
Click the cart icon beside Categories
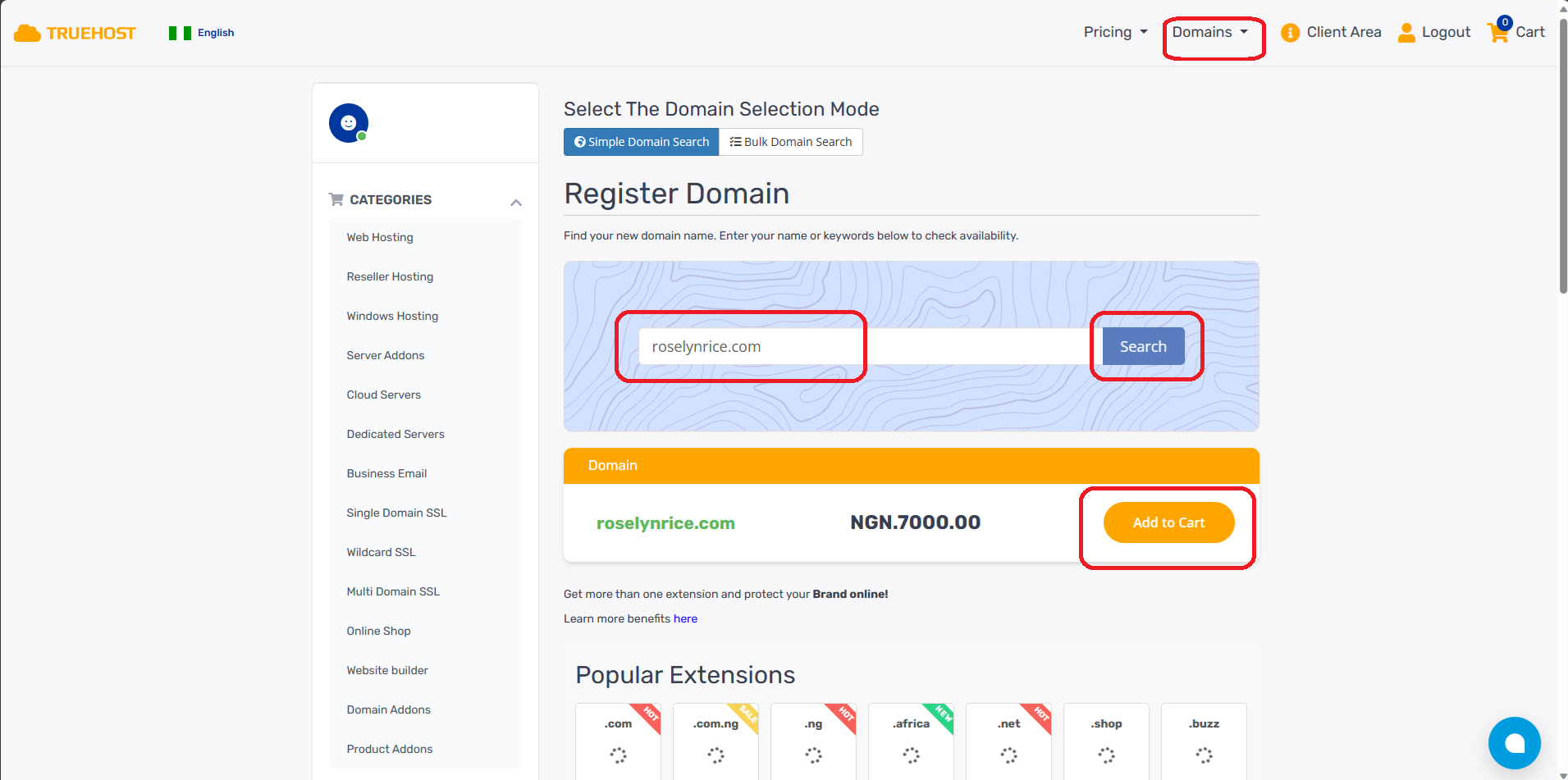pos(335,198)
